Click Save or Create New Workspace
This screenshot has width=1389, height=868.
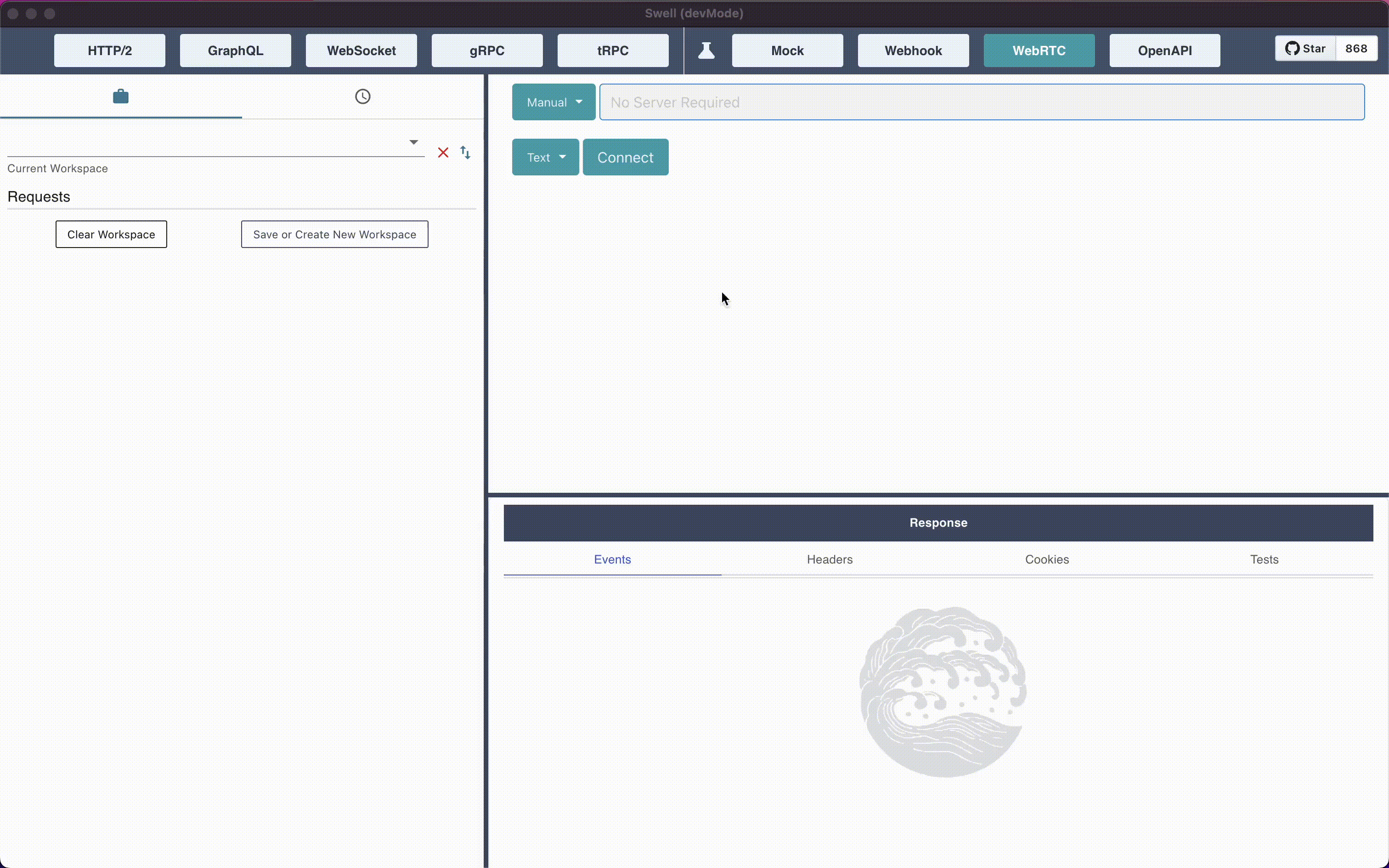pos(335,234)
